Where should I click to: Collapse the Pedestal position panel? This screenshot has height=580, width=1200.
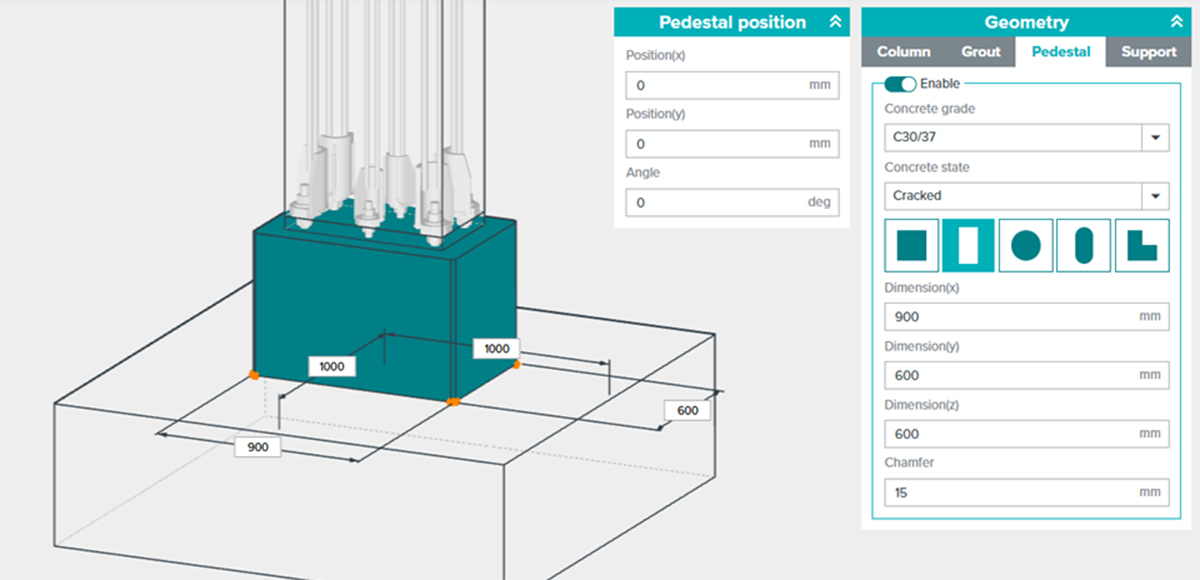point(835,22)
